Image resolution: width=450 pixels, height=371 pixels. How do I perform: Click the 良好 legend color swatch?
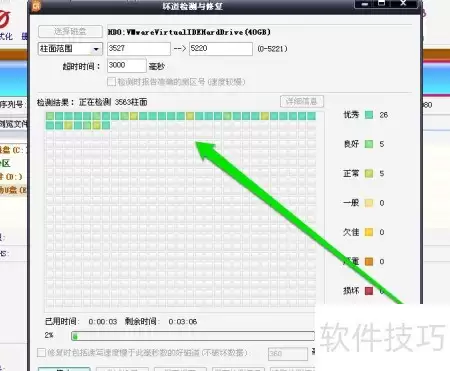pyautogui.click(x=369, y=144)
